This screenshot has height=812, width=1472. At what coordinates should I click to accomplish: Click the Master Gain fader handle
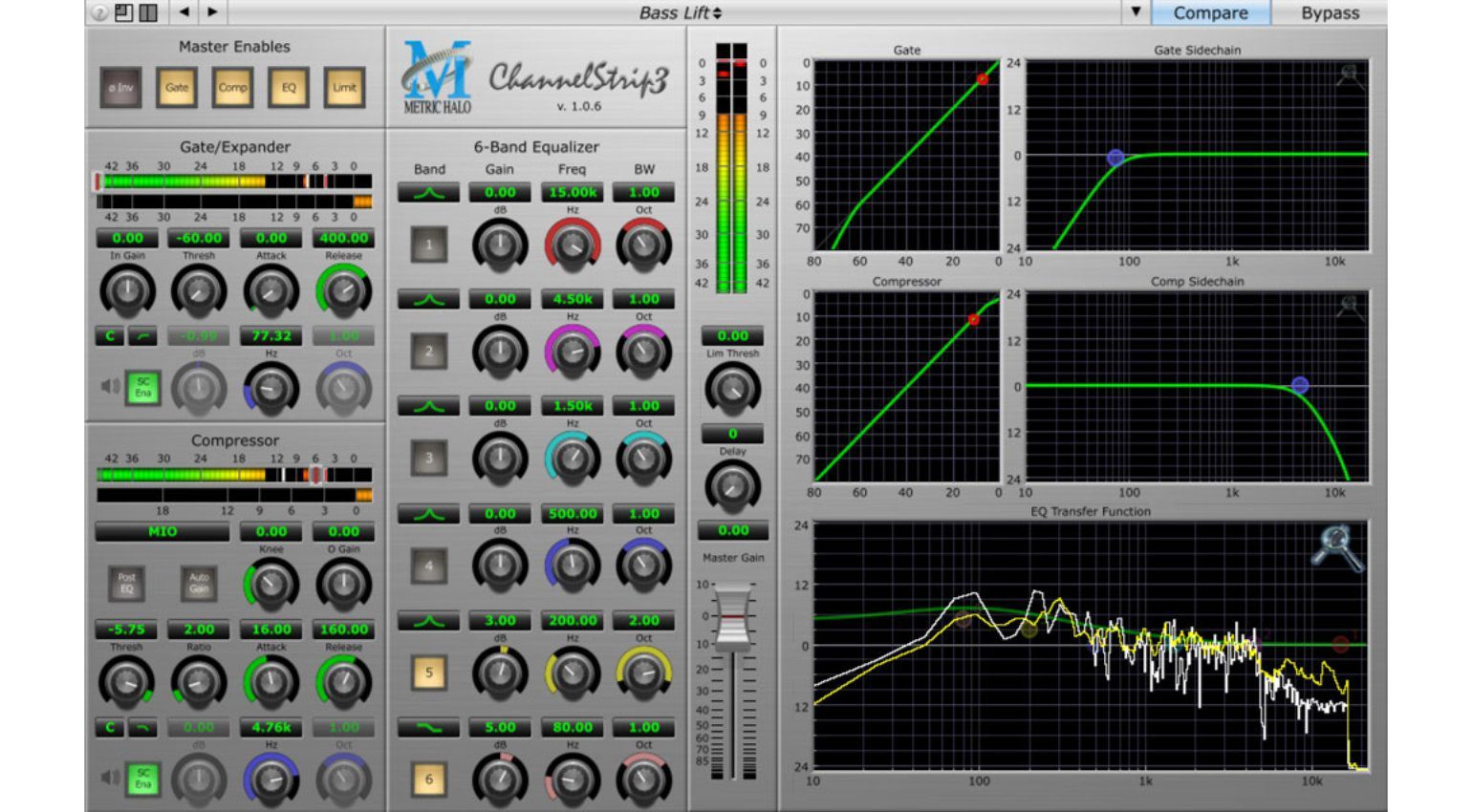(x=733, y=619)
